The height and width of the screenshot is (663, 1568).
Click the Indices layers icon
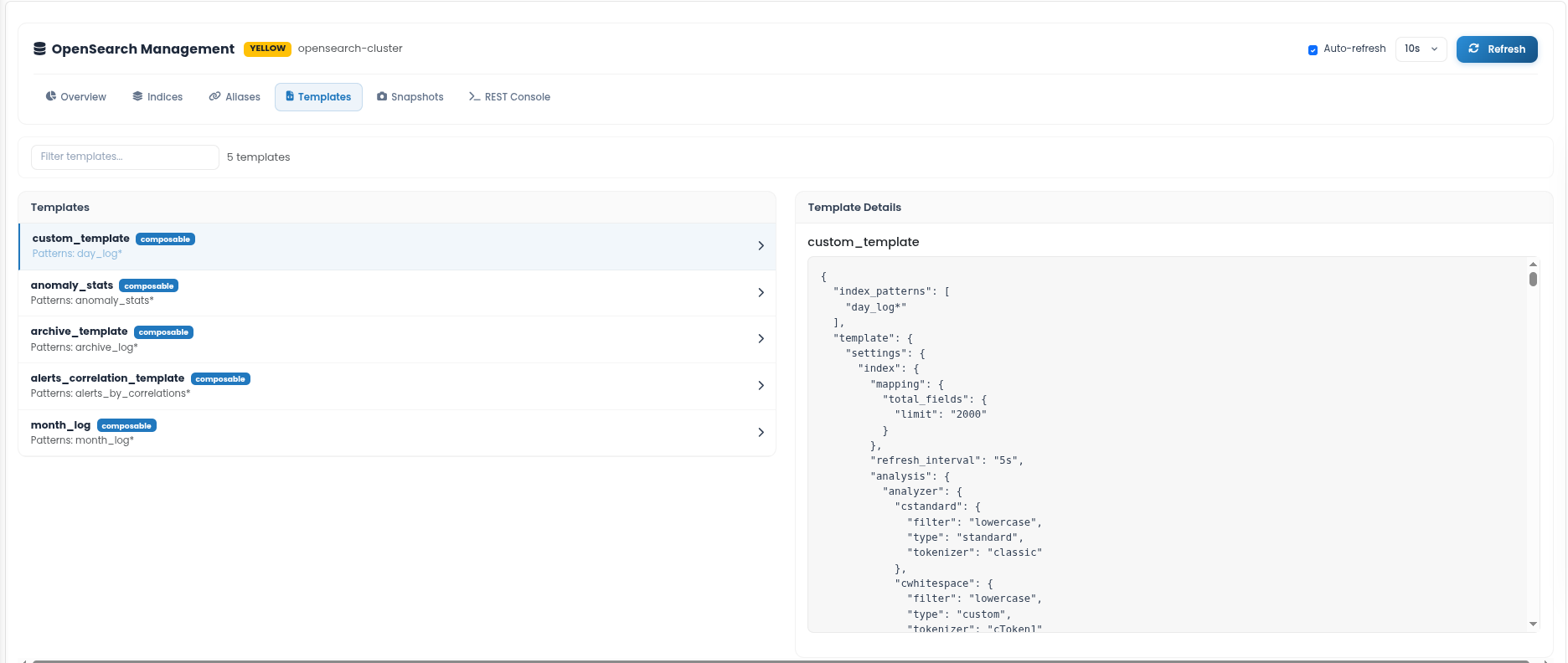137,96
